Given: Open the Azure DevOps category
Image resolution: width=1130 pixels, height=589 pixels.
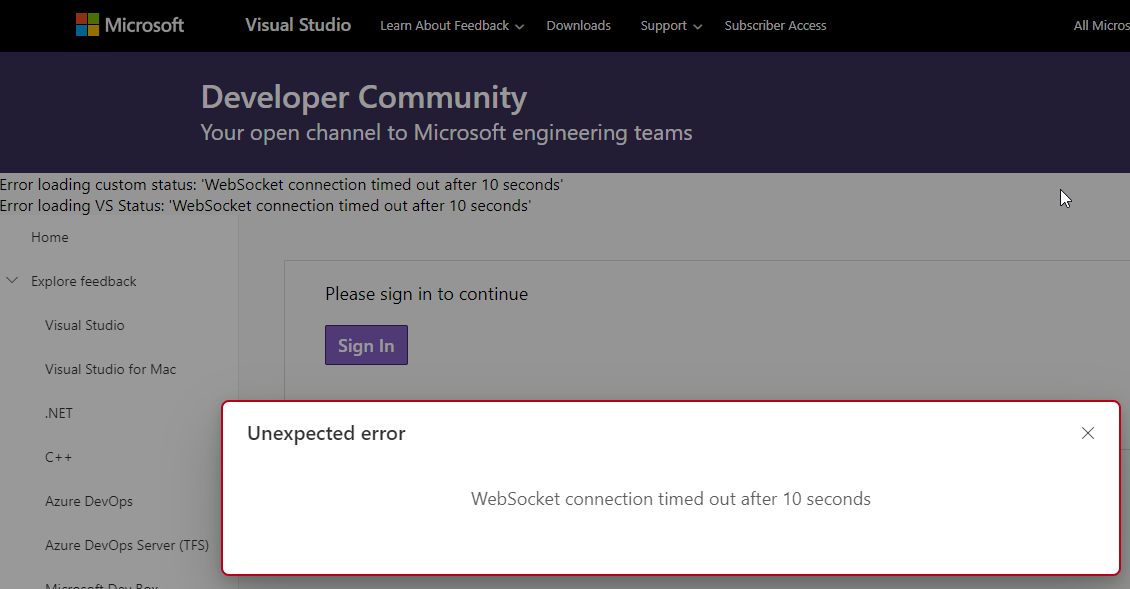Looking at the screenshot, I should (89, 501).
